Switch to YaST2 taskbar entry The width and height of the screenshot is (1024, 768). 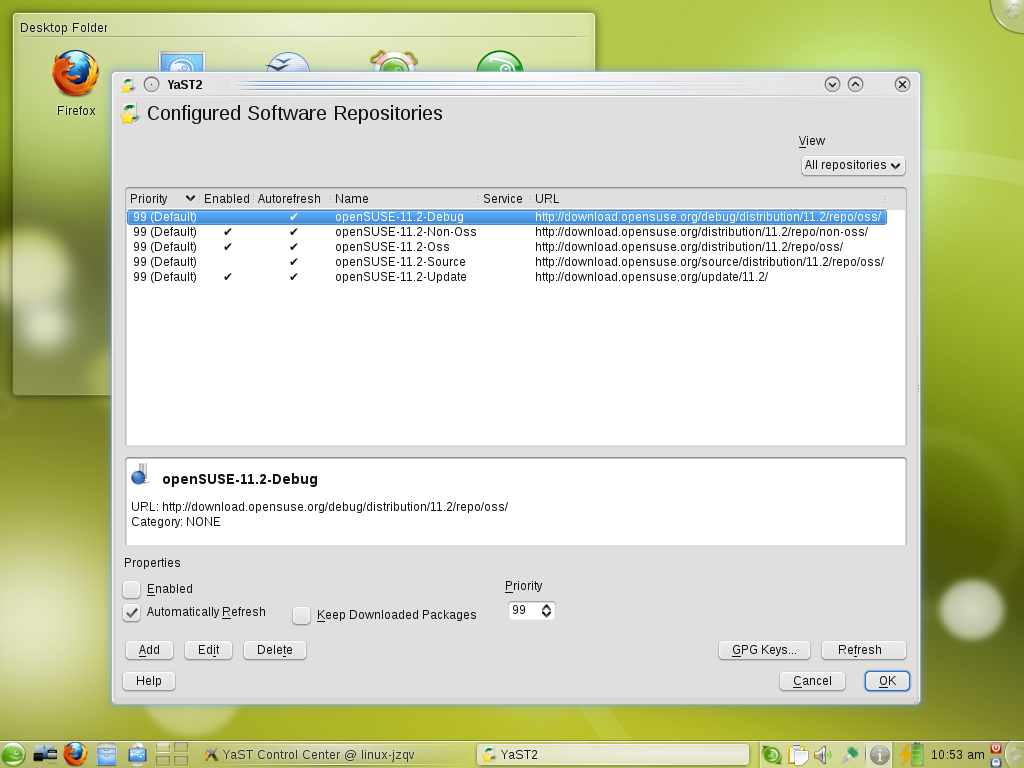click(613, 755)
